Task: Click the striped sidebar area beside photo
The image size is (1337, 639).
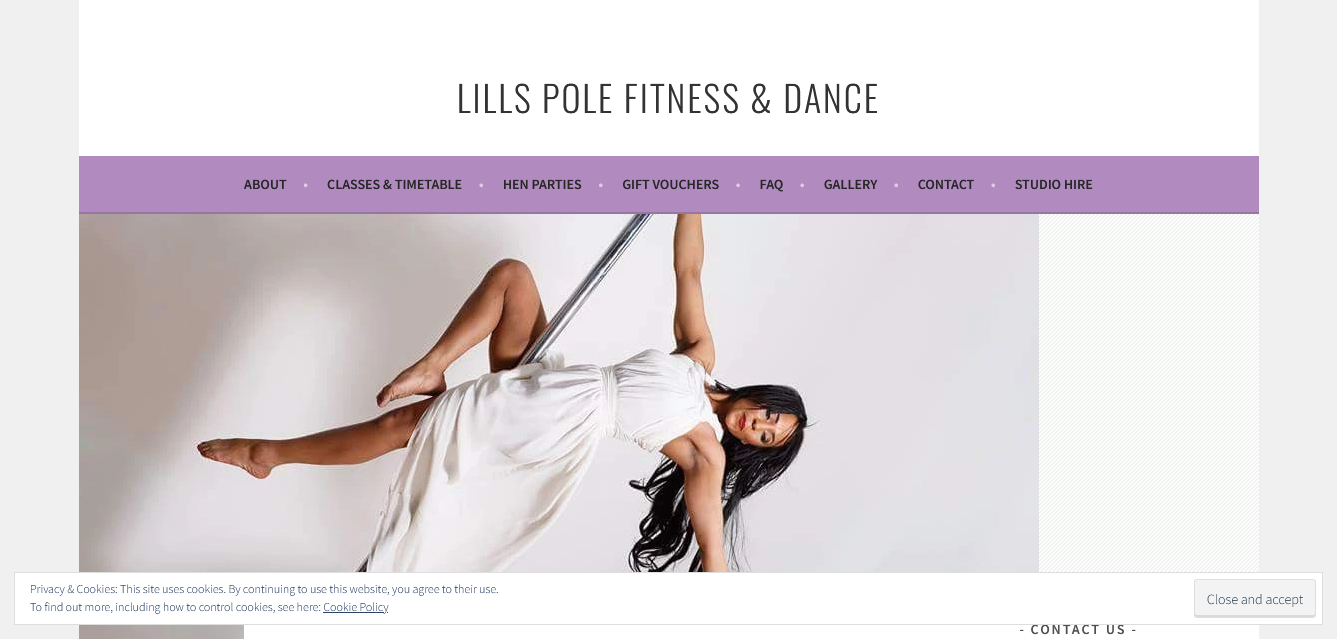Action: pyautogui.click(x=1148, y=393)
